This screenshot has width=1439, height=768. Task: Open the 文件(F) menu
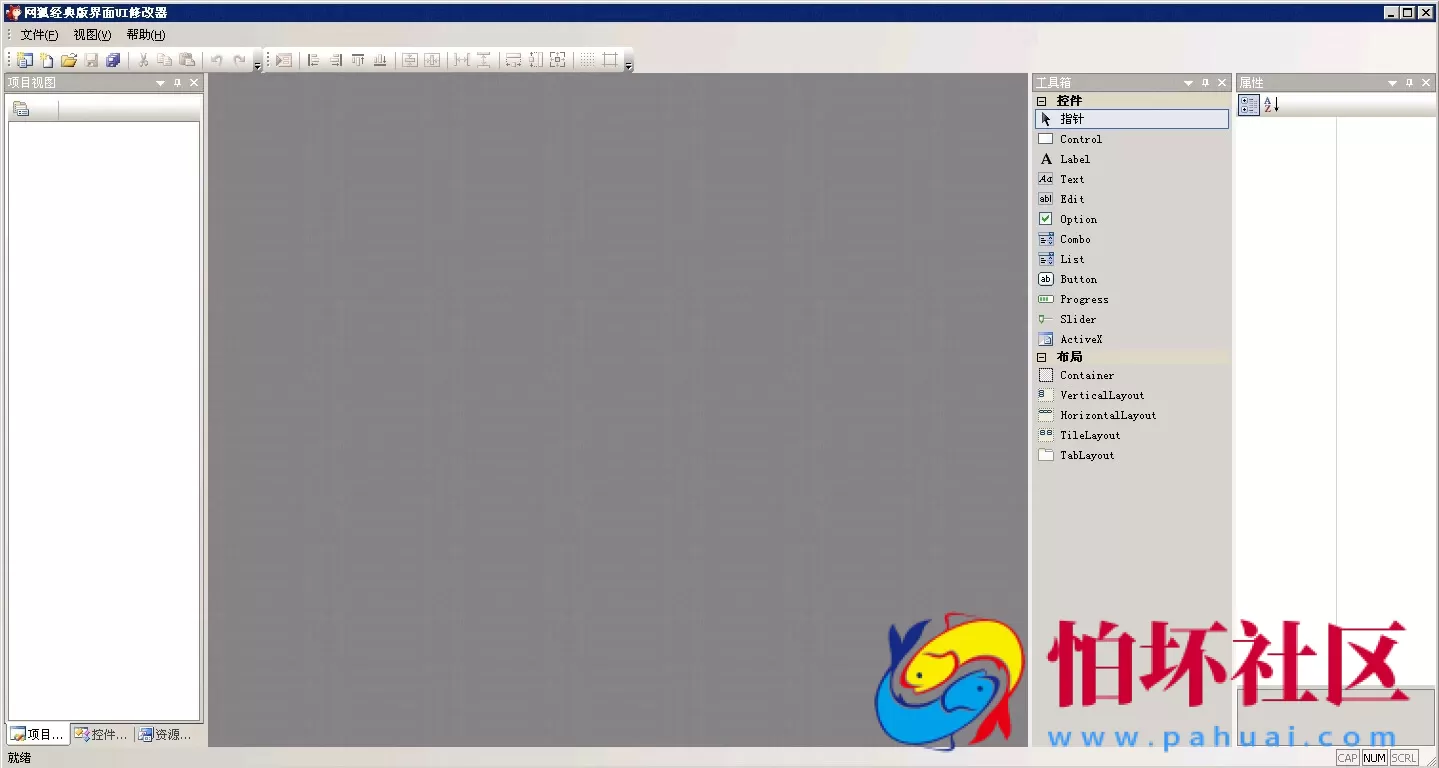[x=39, y=35]
